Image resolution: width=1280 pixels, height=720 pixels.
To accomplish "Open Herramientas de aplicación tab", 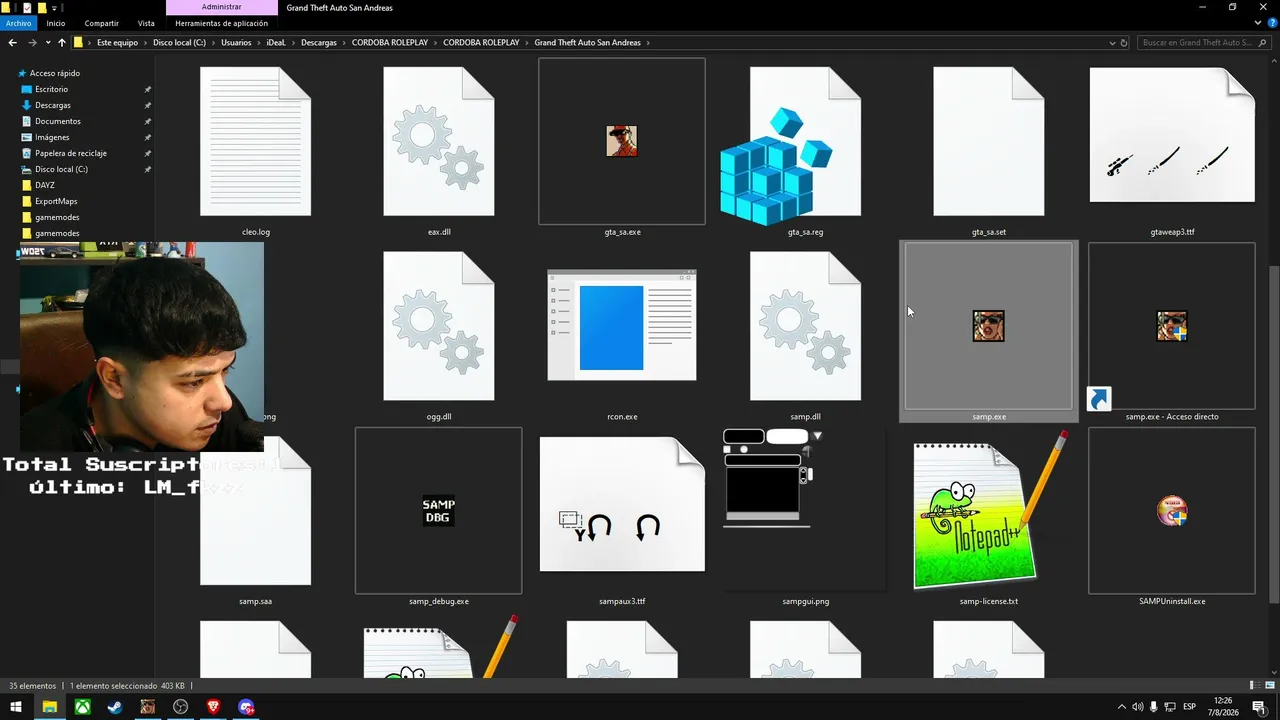I will [221, 23].
